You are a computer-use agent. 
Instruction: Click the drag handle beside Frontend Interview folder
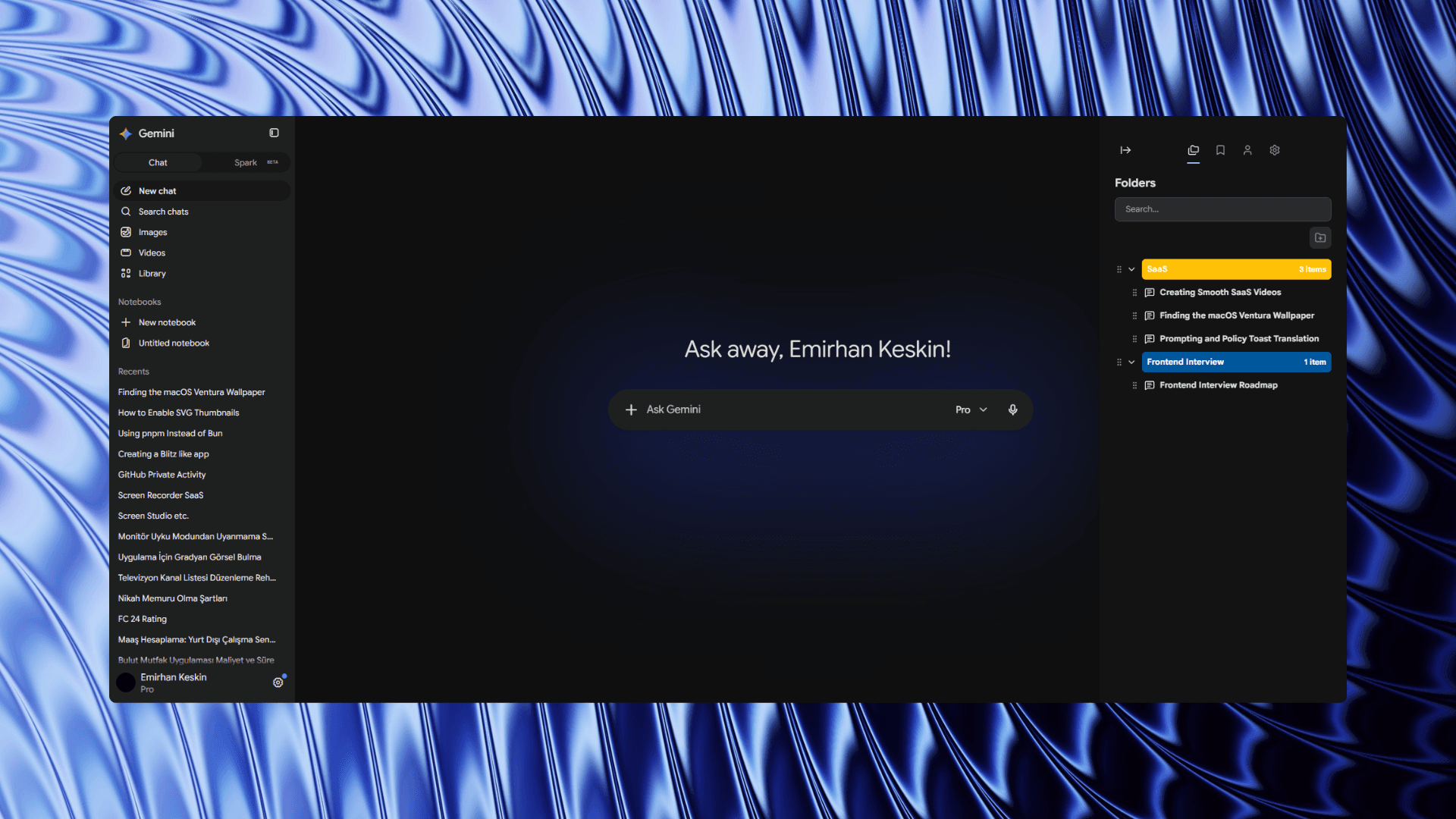pyautogui.click(x=1119, y=362)
